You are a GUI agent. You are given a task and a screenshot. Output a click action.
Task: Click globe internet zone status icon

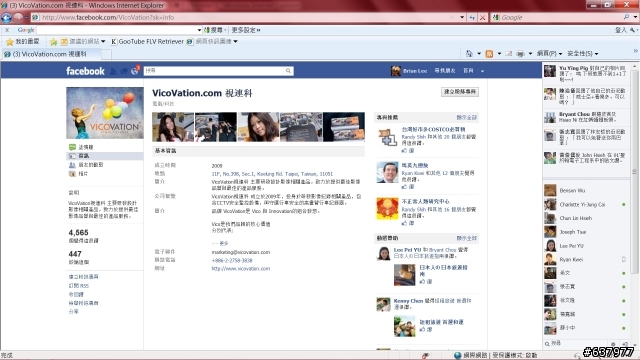point(458,355)
